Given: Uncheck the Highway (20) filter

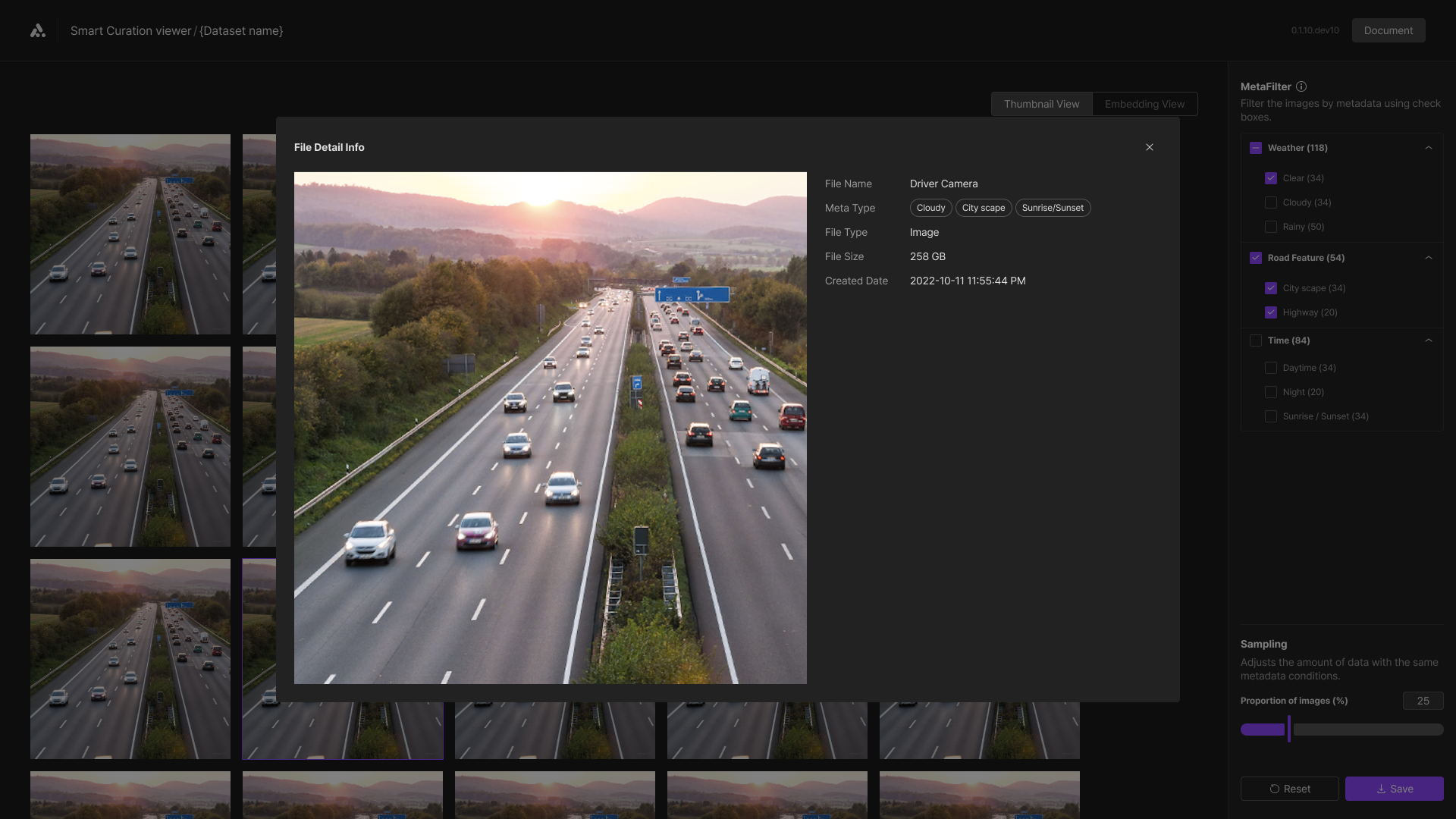Looking at the screenshot, I should coord(1271,312).
